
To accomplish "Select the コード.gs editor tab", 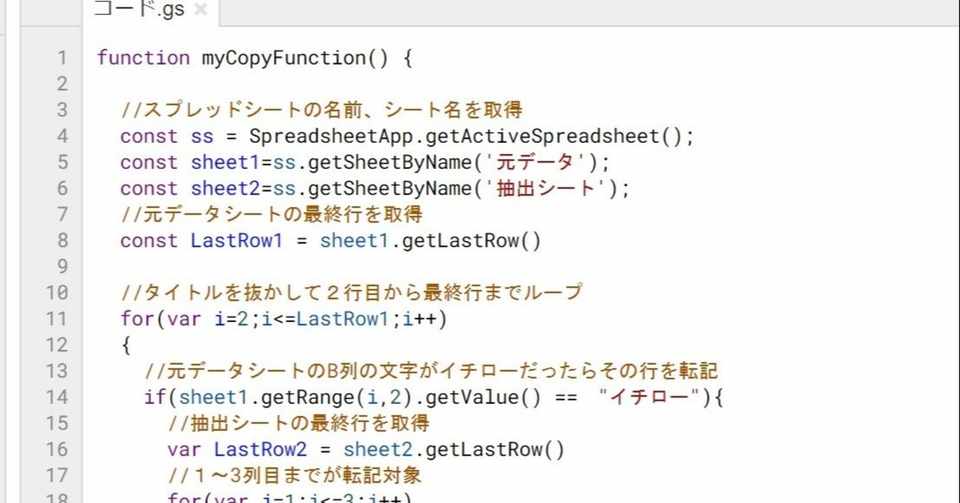I will coord(140,10).
